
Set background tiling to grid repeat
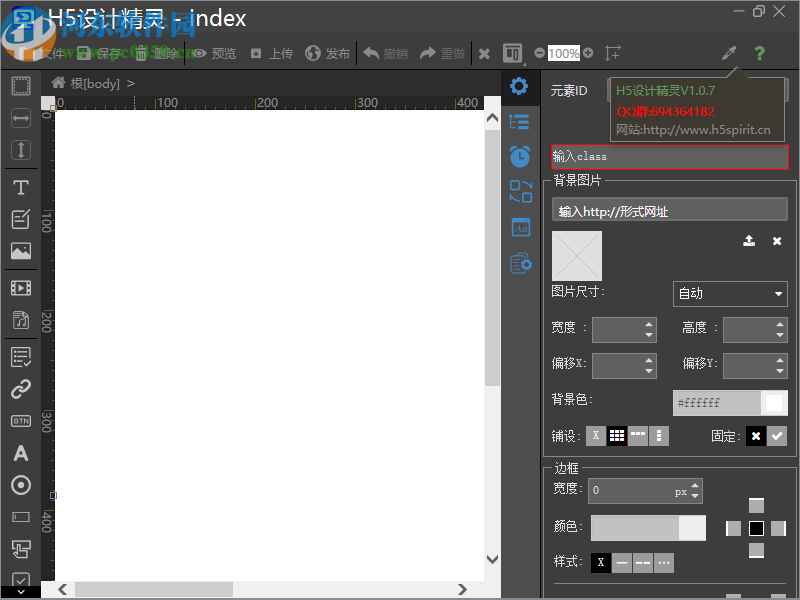[x=617, y=436]
